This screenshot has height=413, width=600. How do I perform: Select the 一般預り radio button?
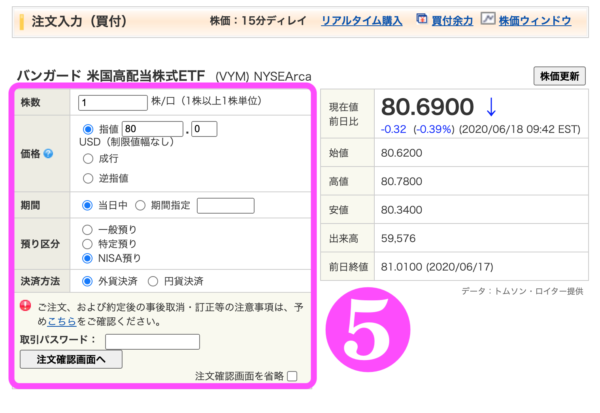tap(87, 230)
